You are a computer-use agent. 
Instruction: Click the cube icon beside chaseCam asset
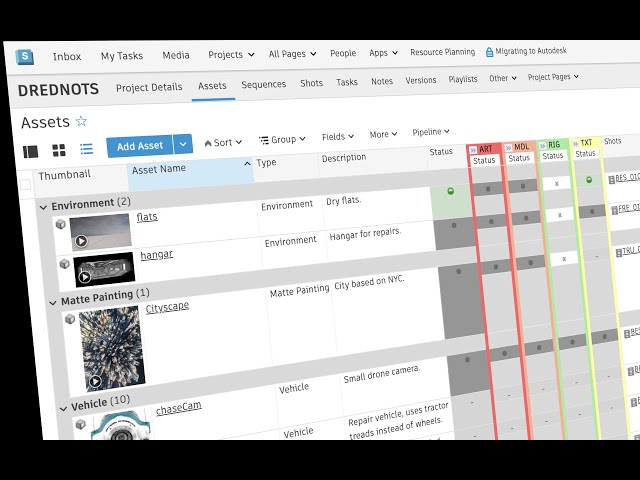[x=80, y=424]
